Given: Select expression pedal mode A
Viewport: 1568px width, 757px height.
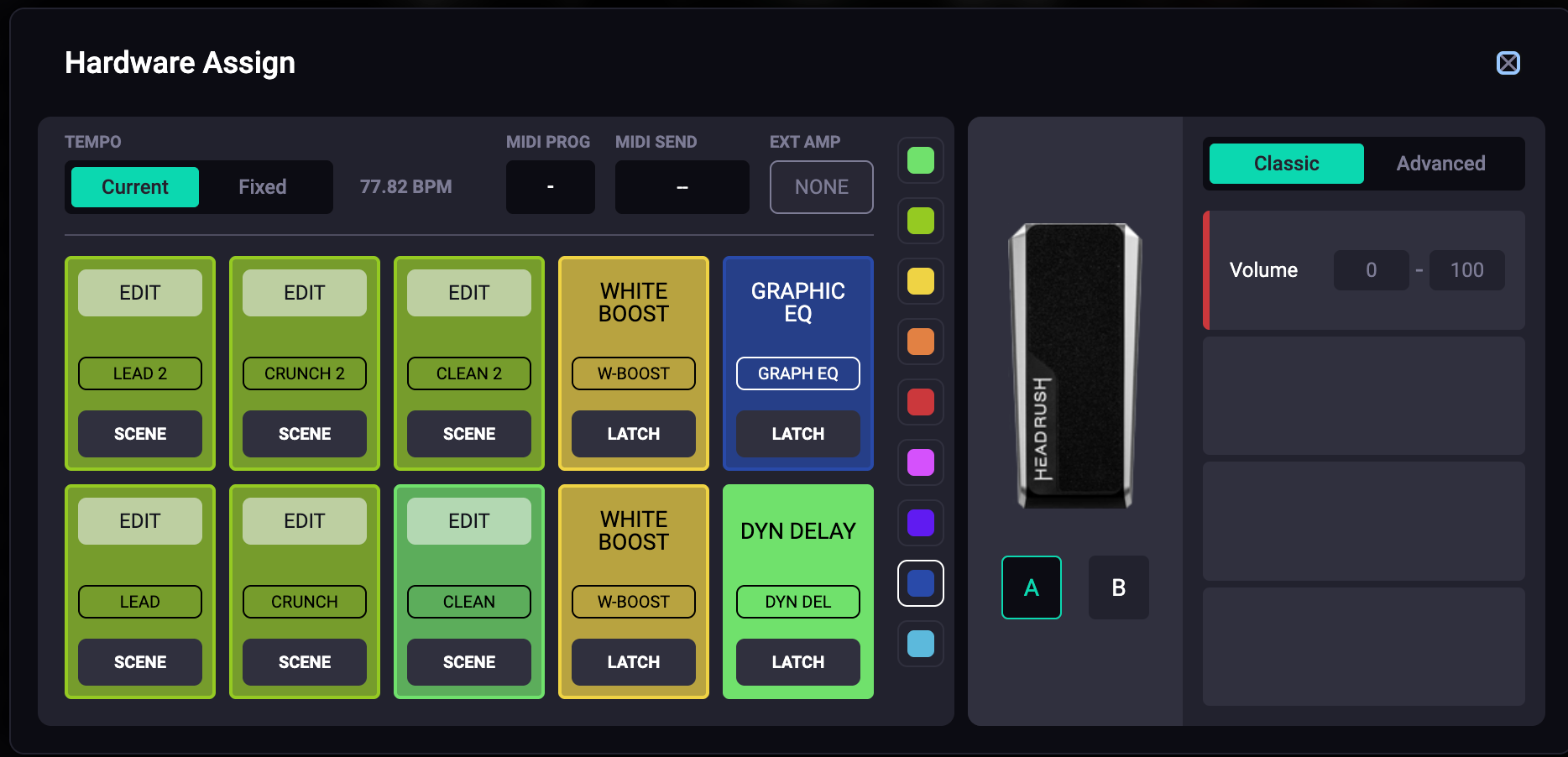Looking at the screenshot, I should click(1031, 587).
